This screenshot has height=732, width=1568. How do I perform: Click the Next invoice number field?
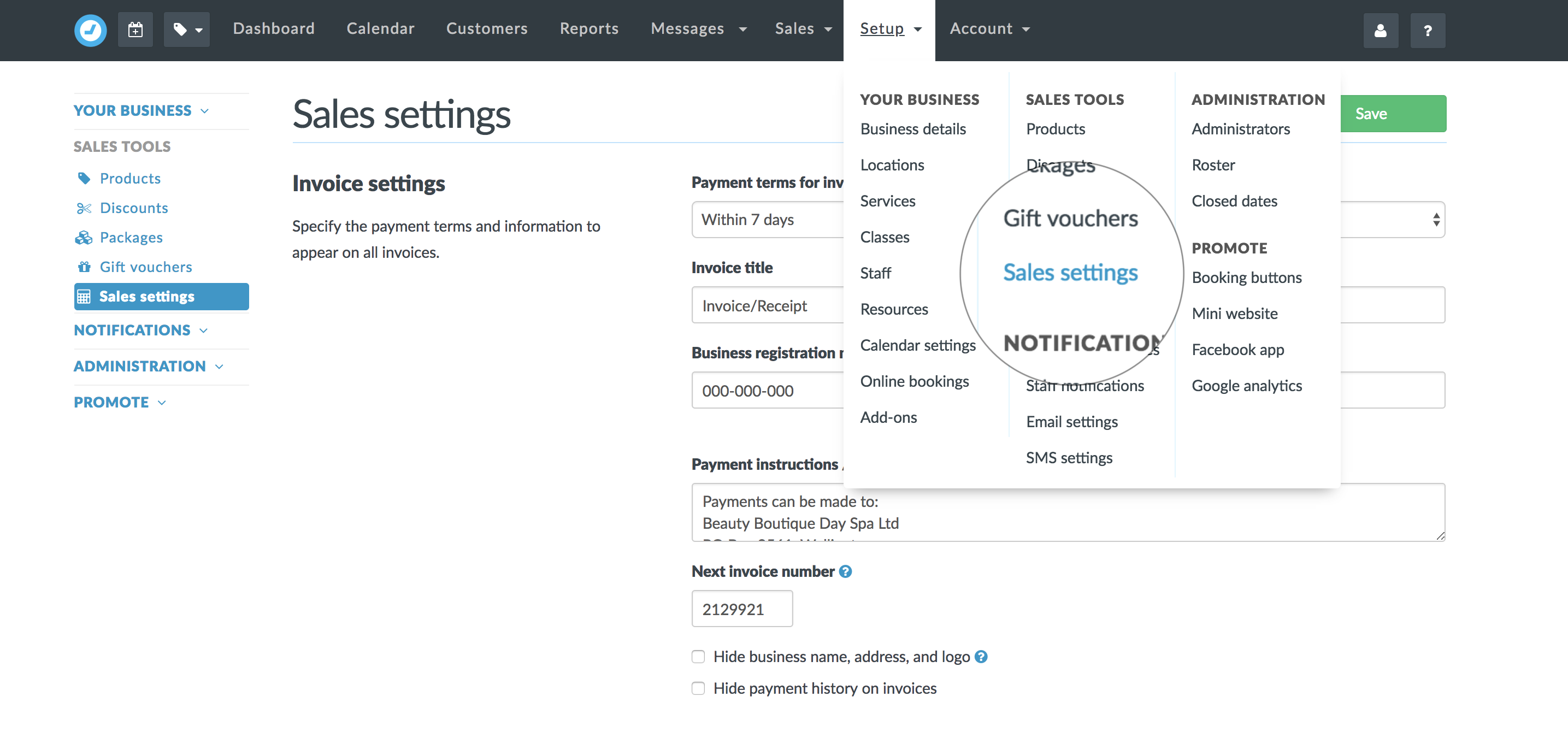coord(741,609)
